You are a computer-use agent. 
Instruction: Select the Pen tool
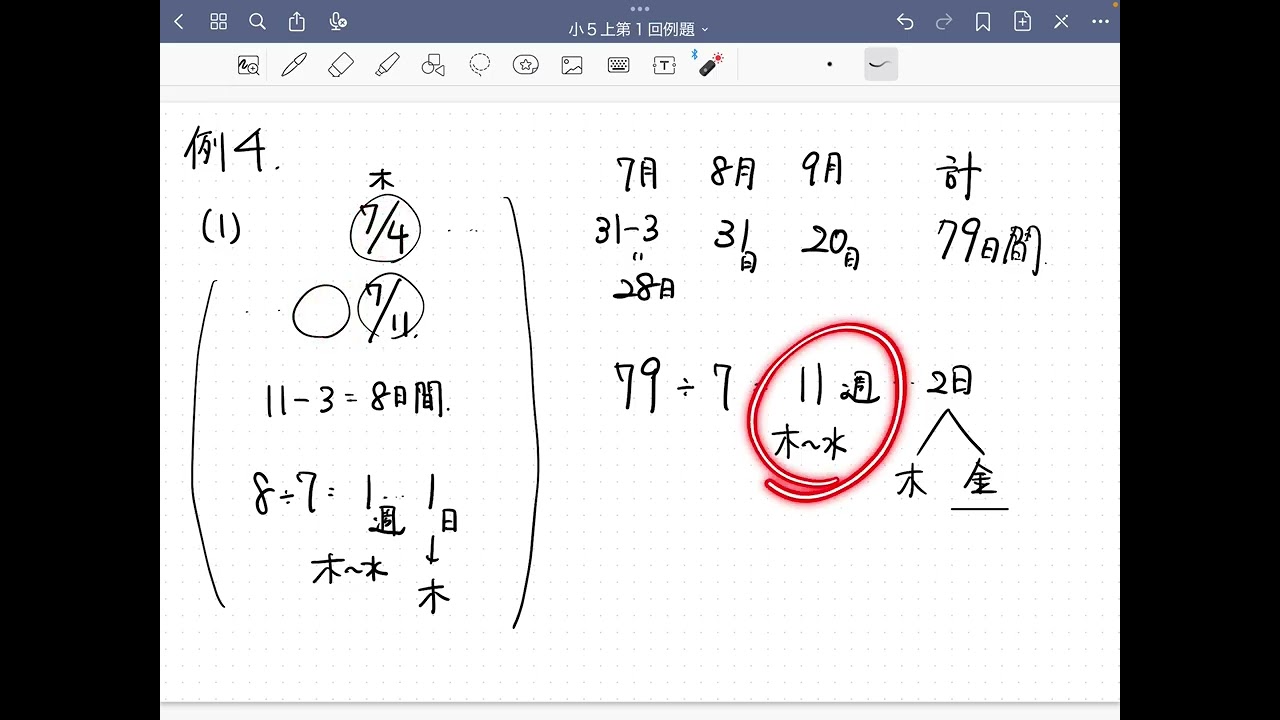(294, 65)
